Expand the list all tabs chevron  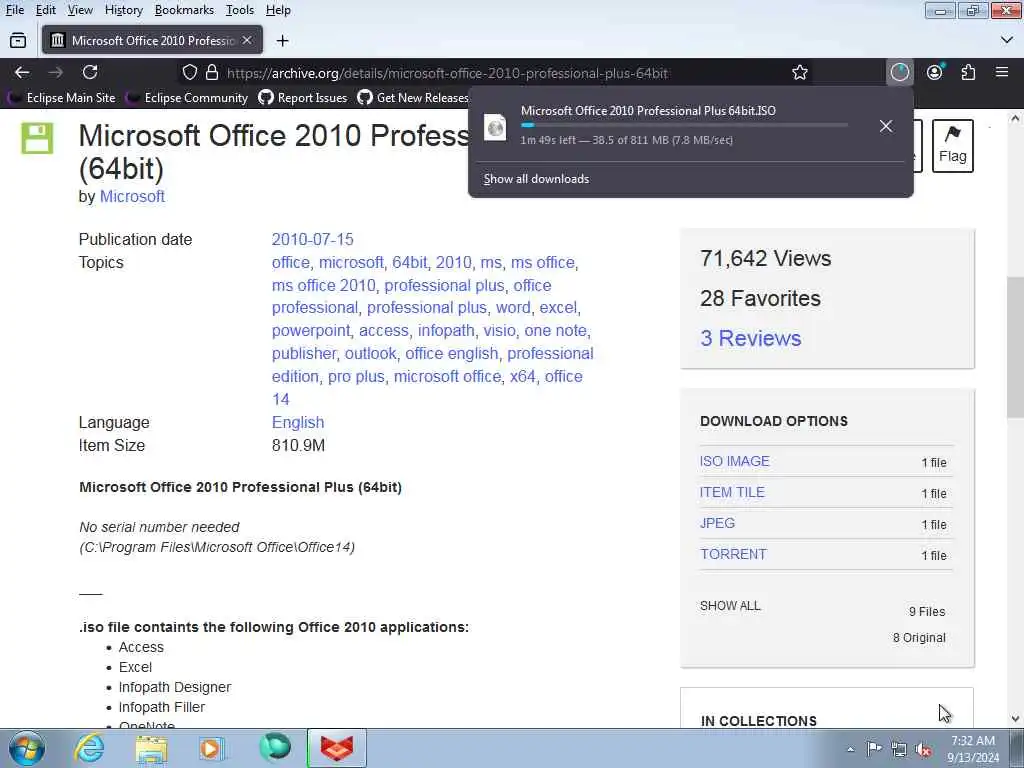[1006, 40]
